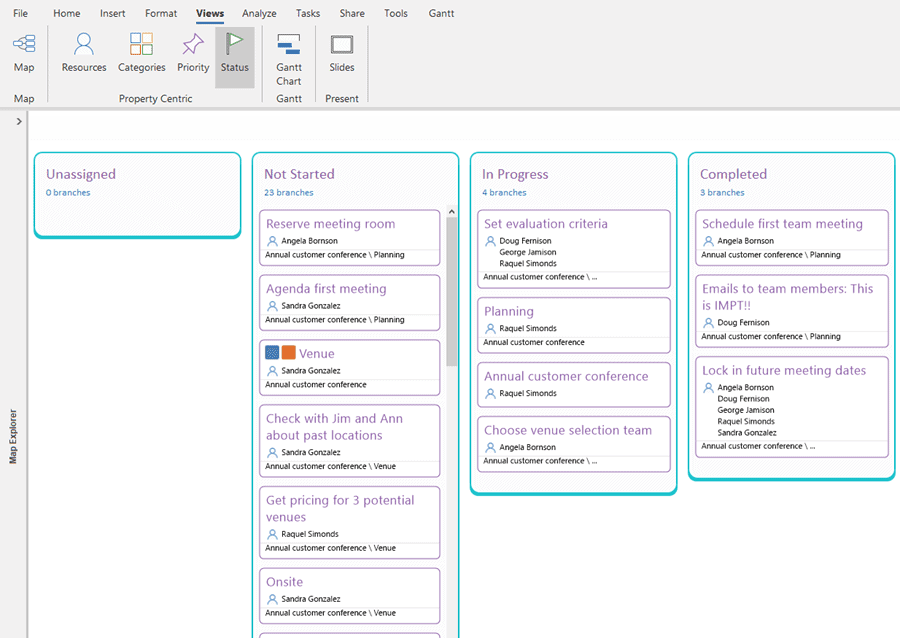Viewport: 900px width, 638px height.
Task: Select the Completed column header
Action: click(x=733, y=174)
